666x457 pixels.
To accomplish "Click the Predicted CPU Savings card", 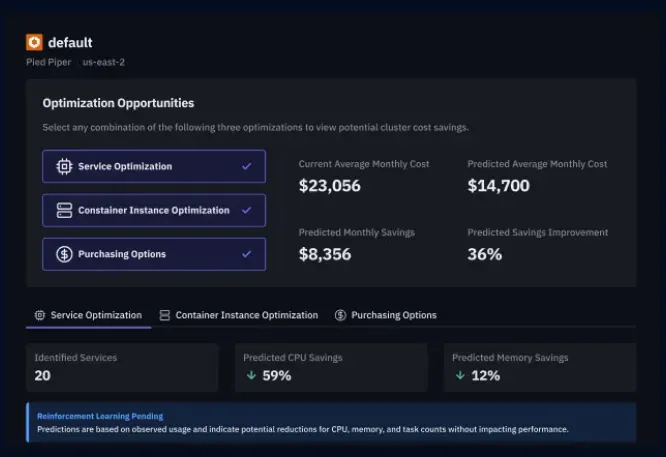I will 331,367.
